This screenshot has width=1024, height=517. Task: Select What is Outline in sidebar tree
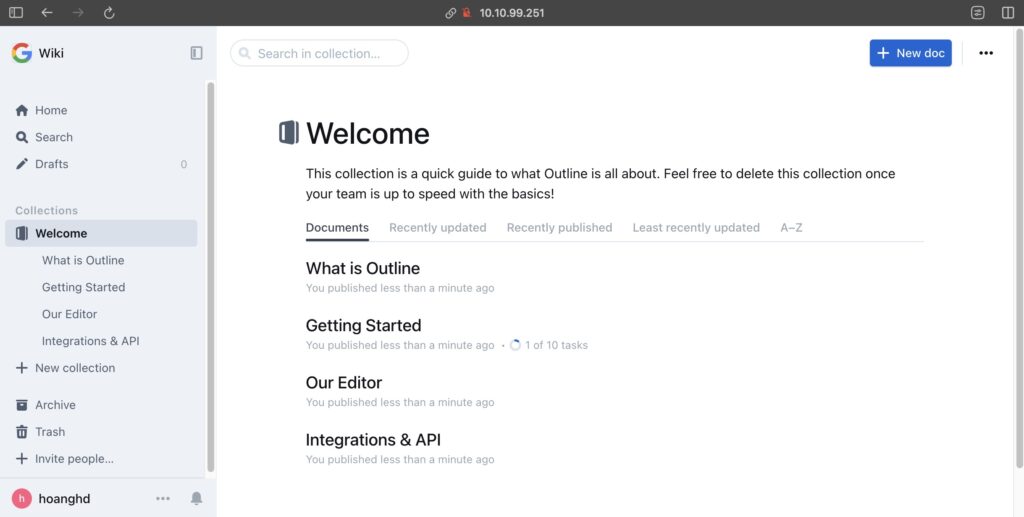[x=83, y=260]
